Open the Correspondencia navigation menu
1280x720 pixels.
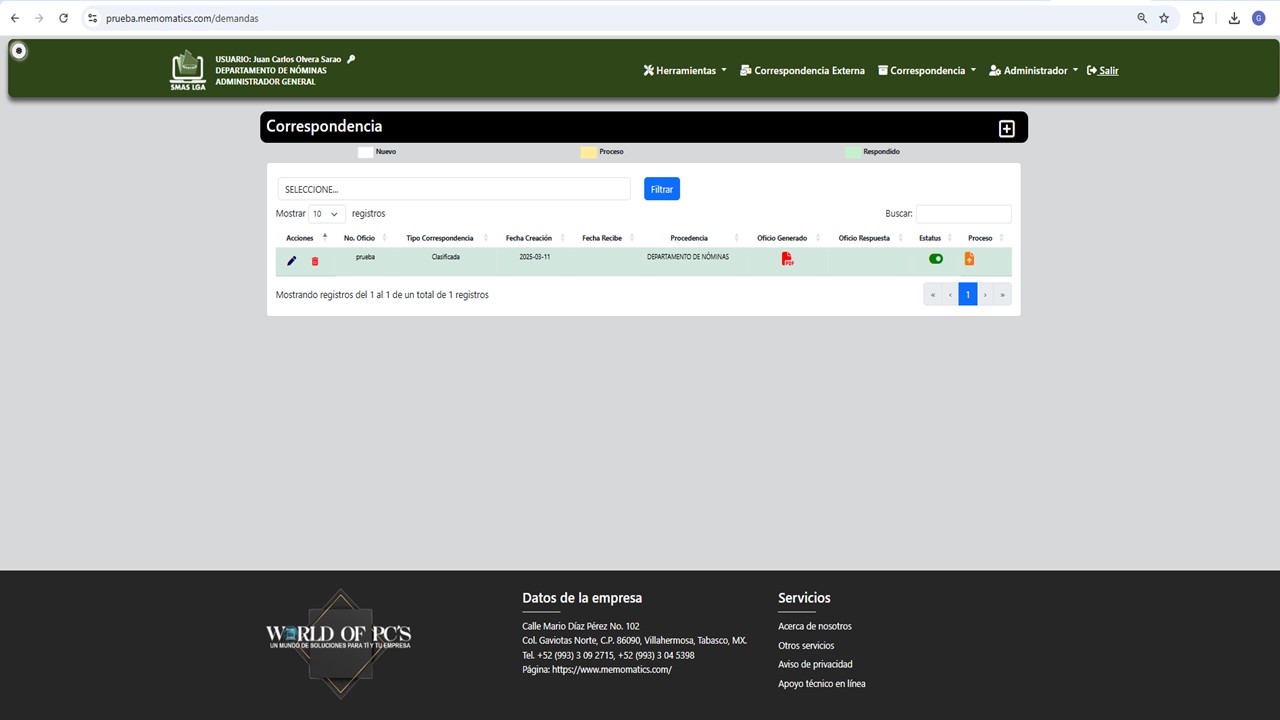pos(927,71)
